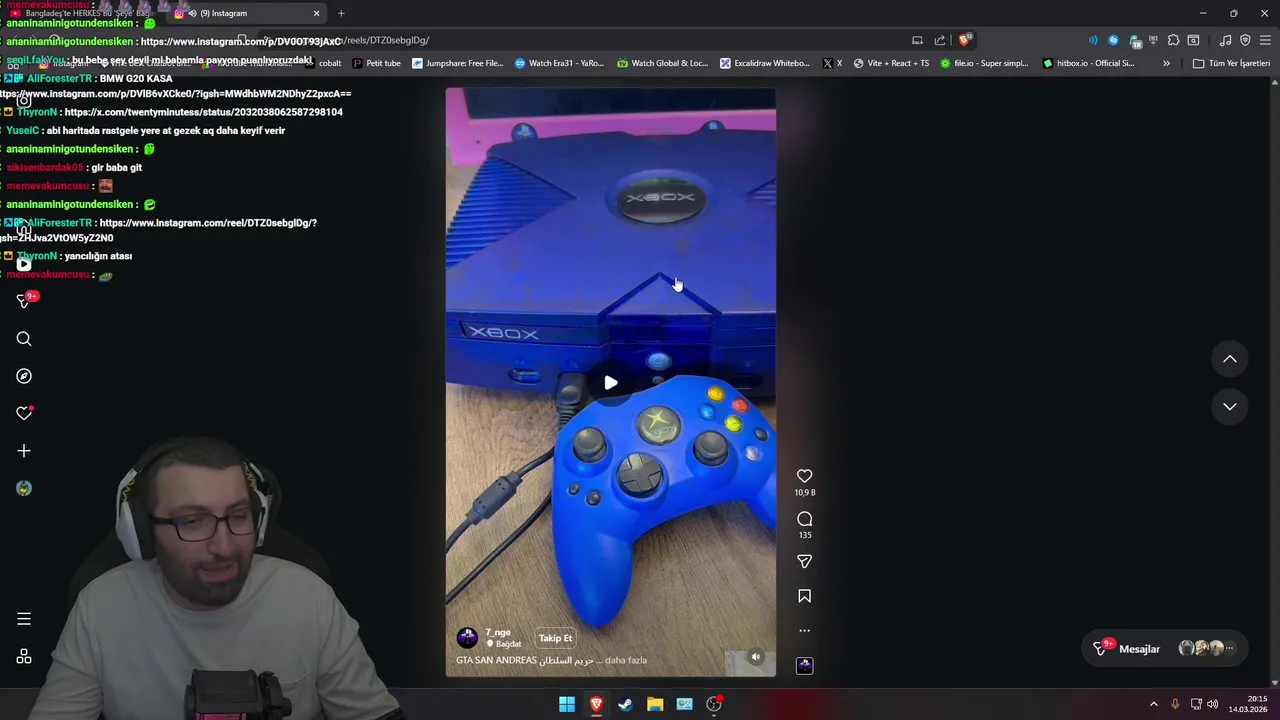Open the Brave main menu hamburger
1280x720 pixels.
pos(1265,40)
